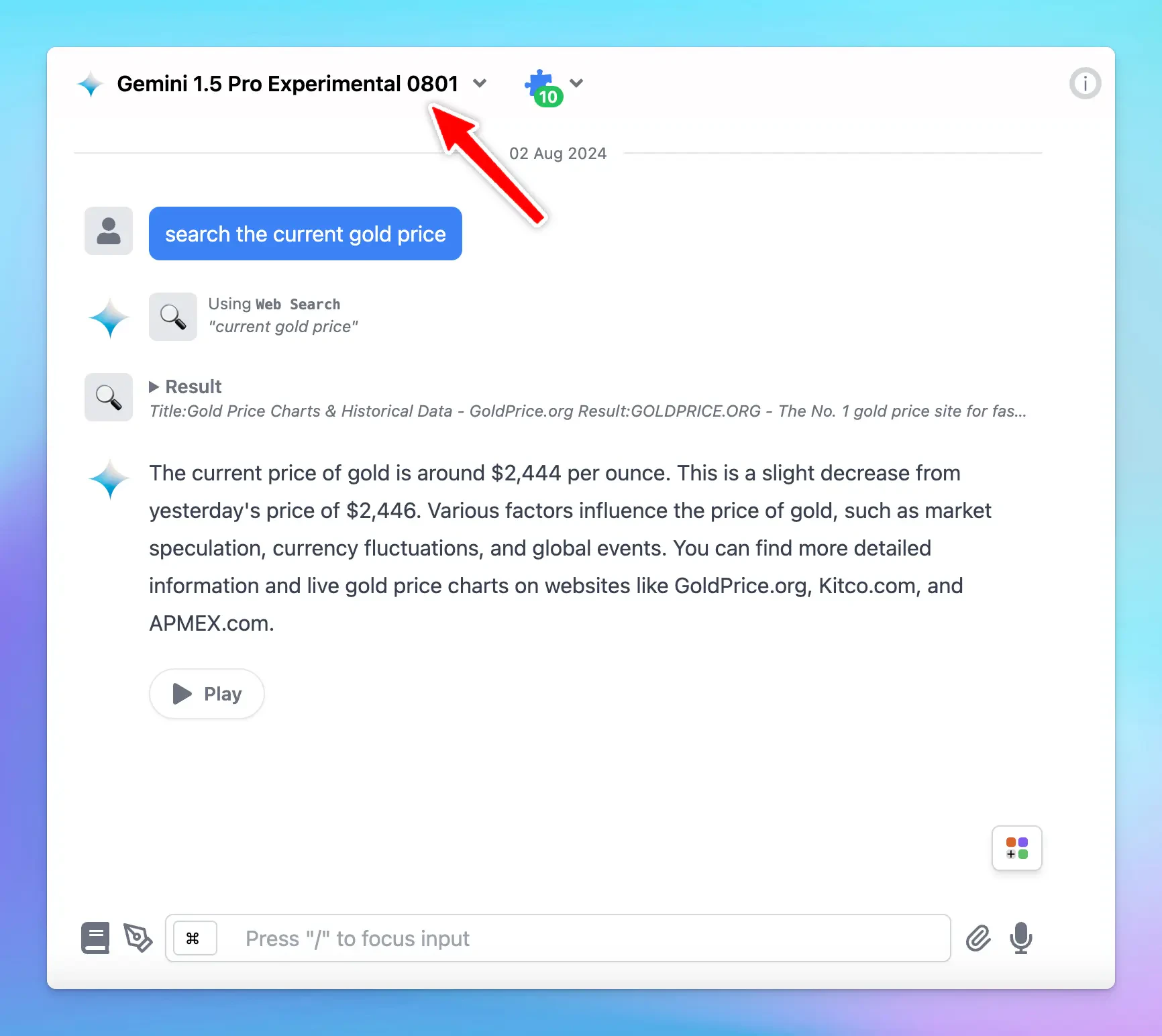Click the plugins puzzle icon with badge 10

(x=543, y=87)
